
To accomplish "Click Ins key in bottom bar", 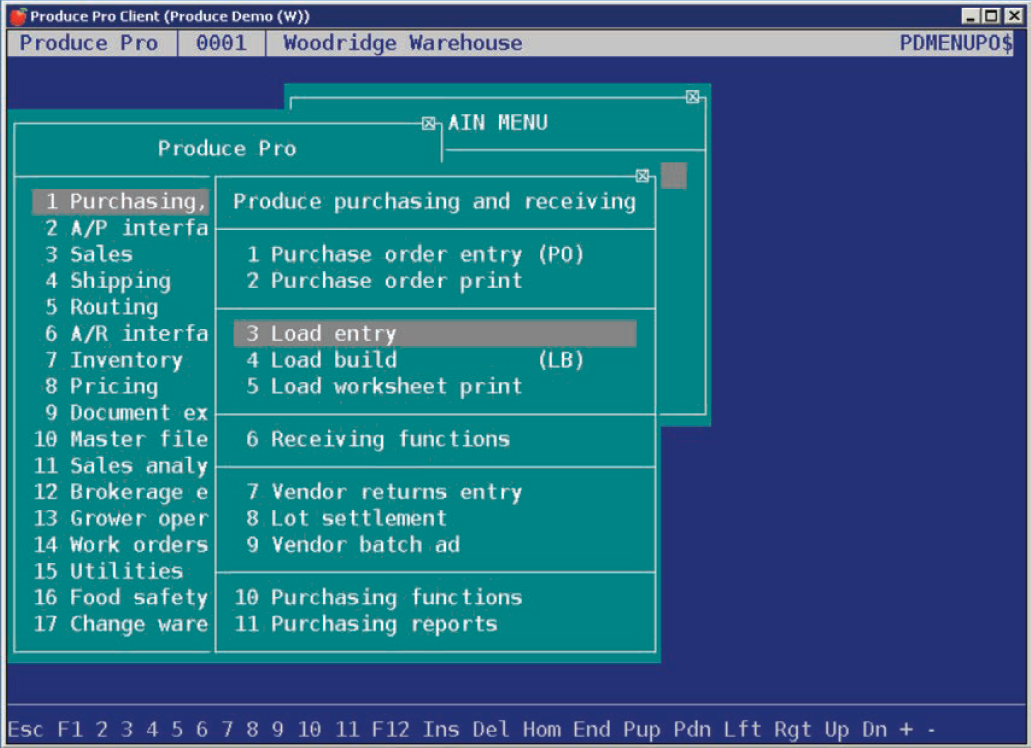I will pyautogui.click(x=441, y=729).
